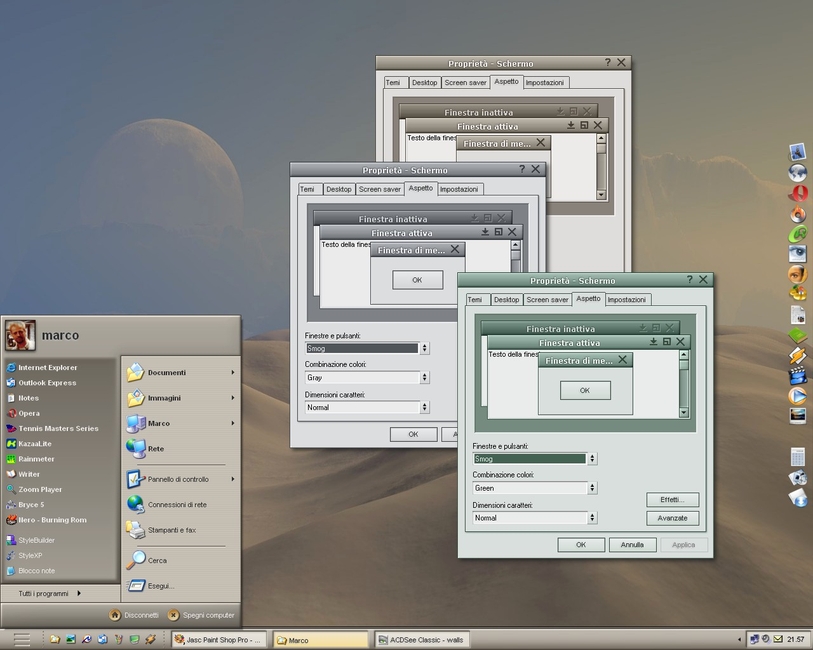Open Normal font size dropdown in gray window

point(424,407)
